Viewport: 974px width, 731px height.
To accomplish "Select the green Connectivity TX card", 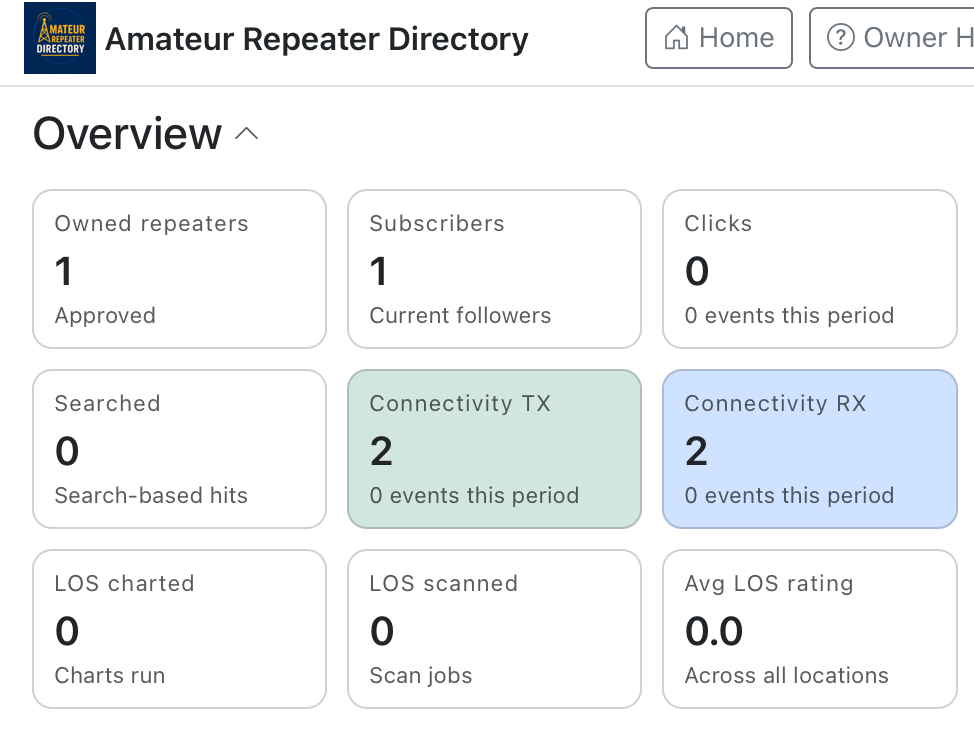I will [494, 449].
